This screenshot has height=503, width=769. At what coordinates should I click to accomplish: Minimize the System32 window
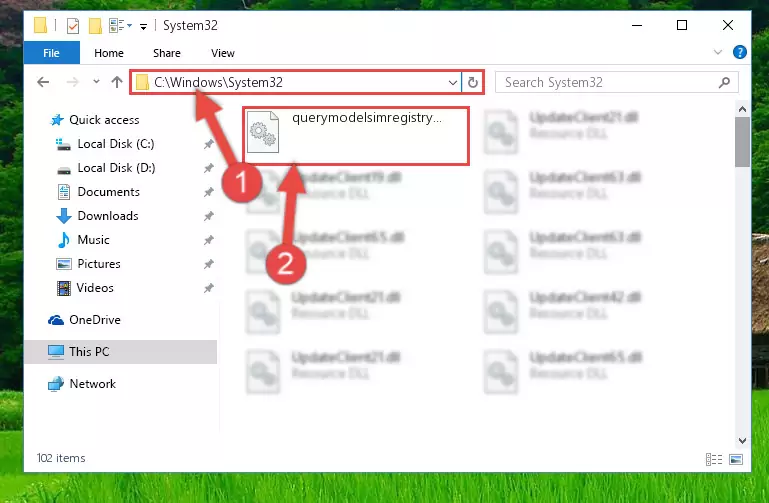point(637,25)
